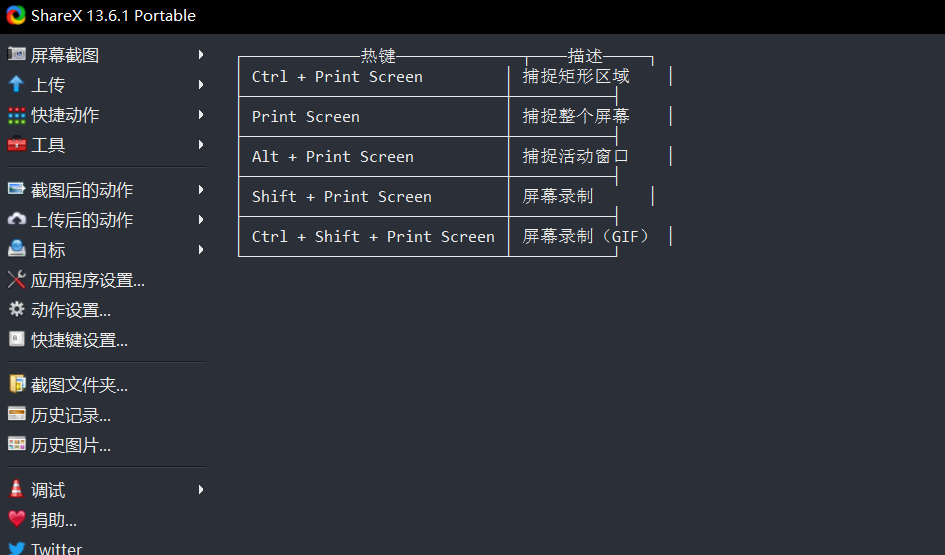Click the hotkey settings keyboard icon
This screenshot has width=945, height=555.
(16, 340)
